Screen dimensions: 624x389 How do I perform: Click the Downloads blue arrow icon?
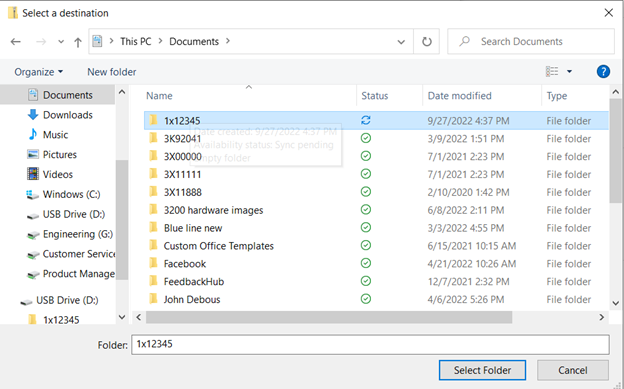click(33, 115)
